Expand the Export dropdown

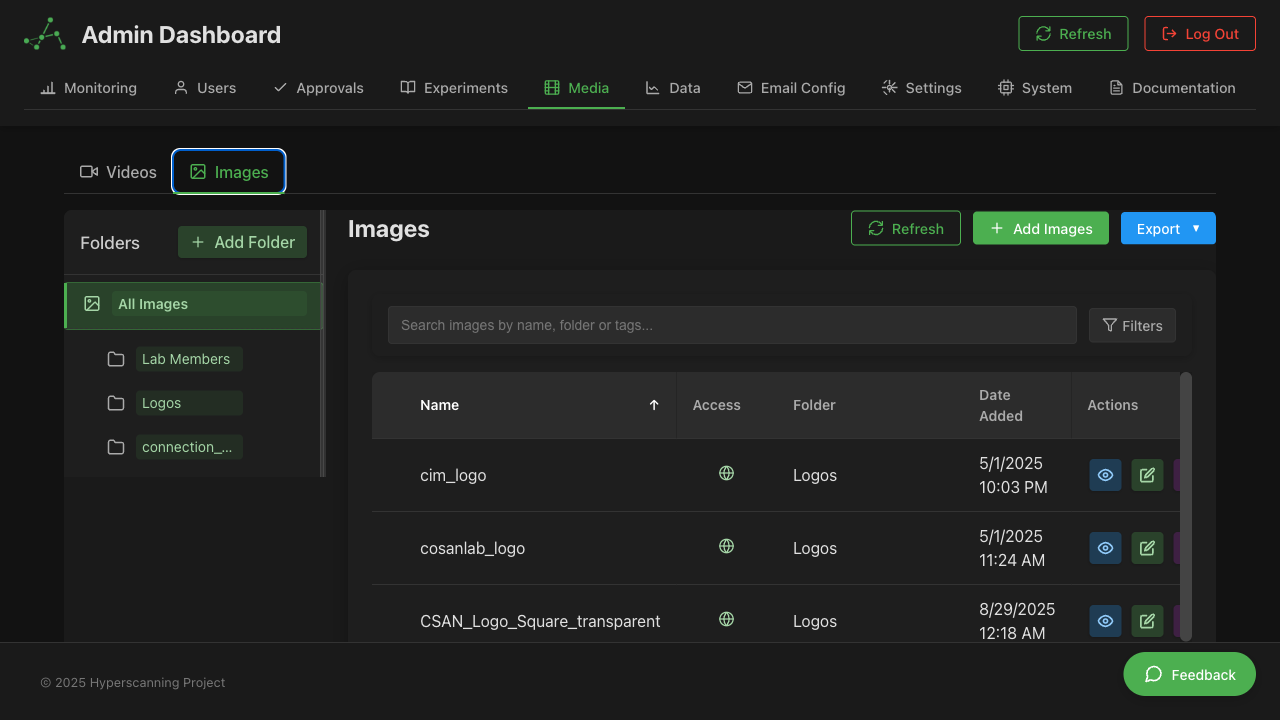pos(1168,228)
